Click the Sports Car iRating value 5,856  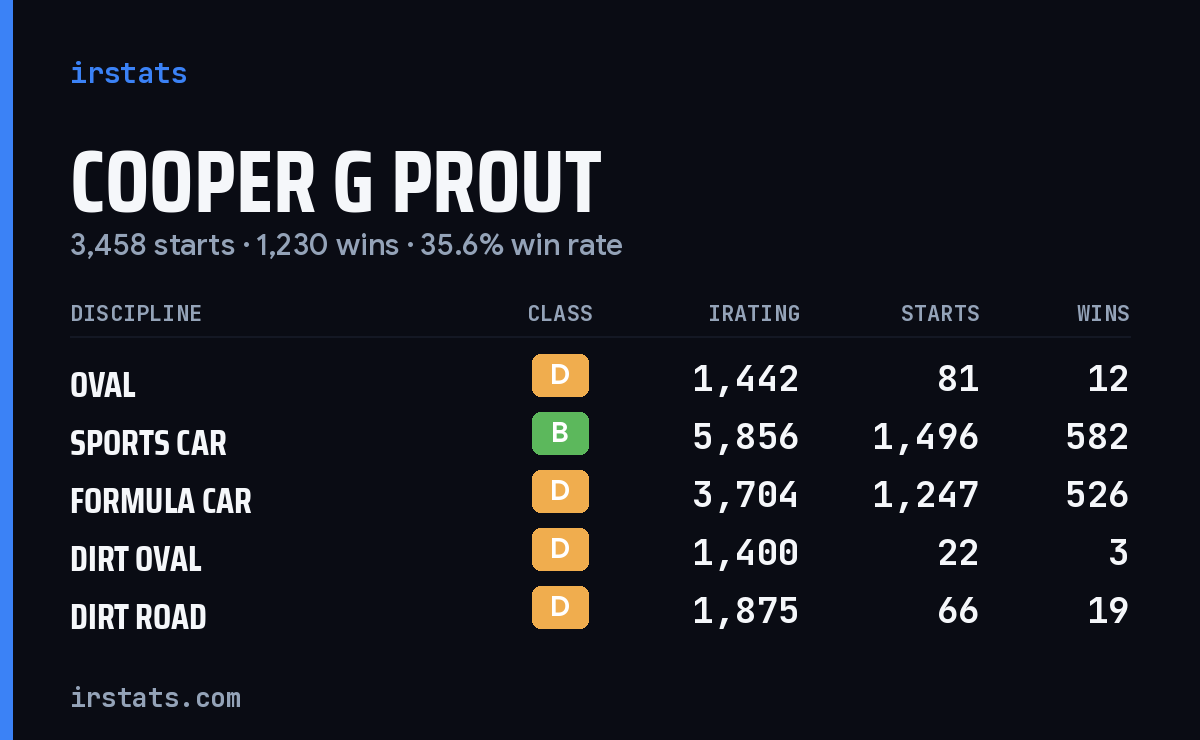(746, 437)
